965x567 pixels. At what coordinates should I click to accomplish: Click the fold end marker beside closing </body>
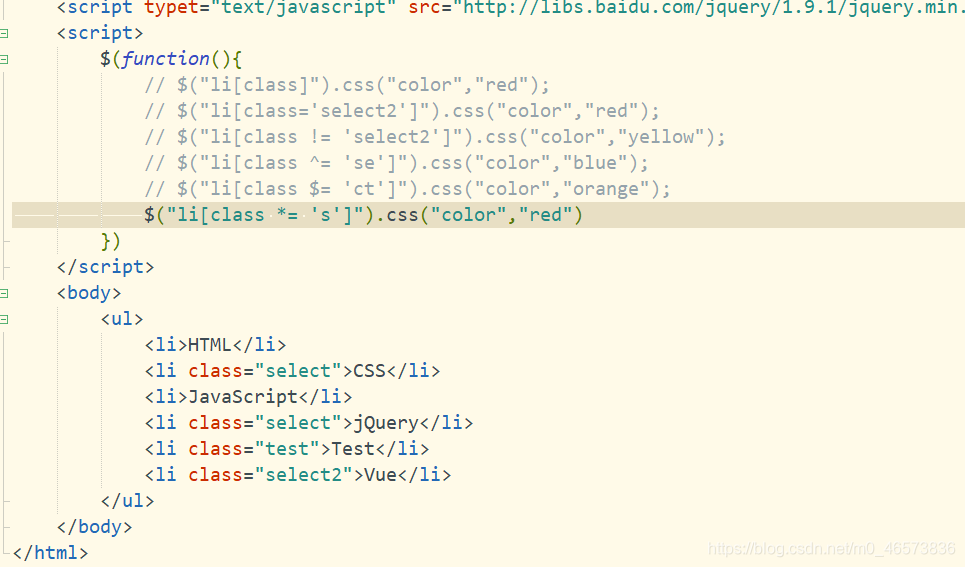point(6,527)
